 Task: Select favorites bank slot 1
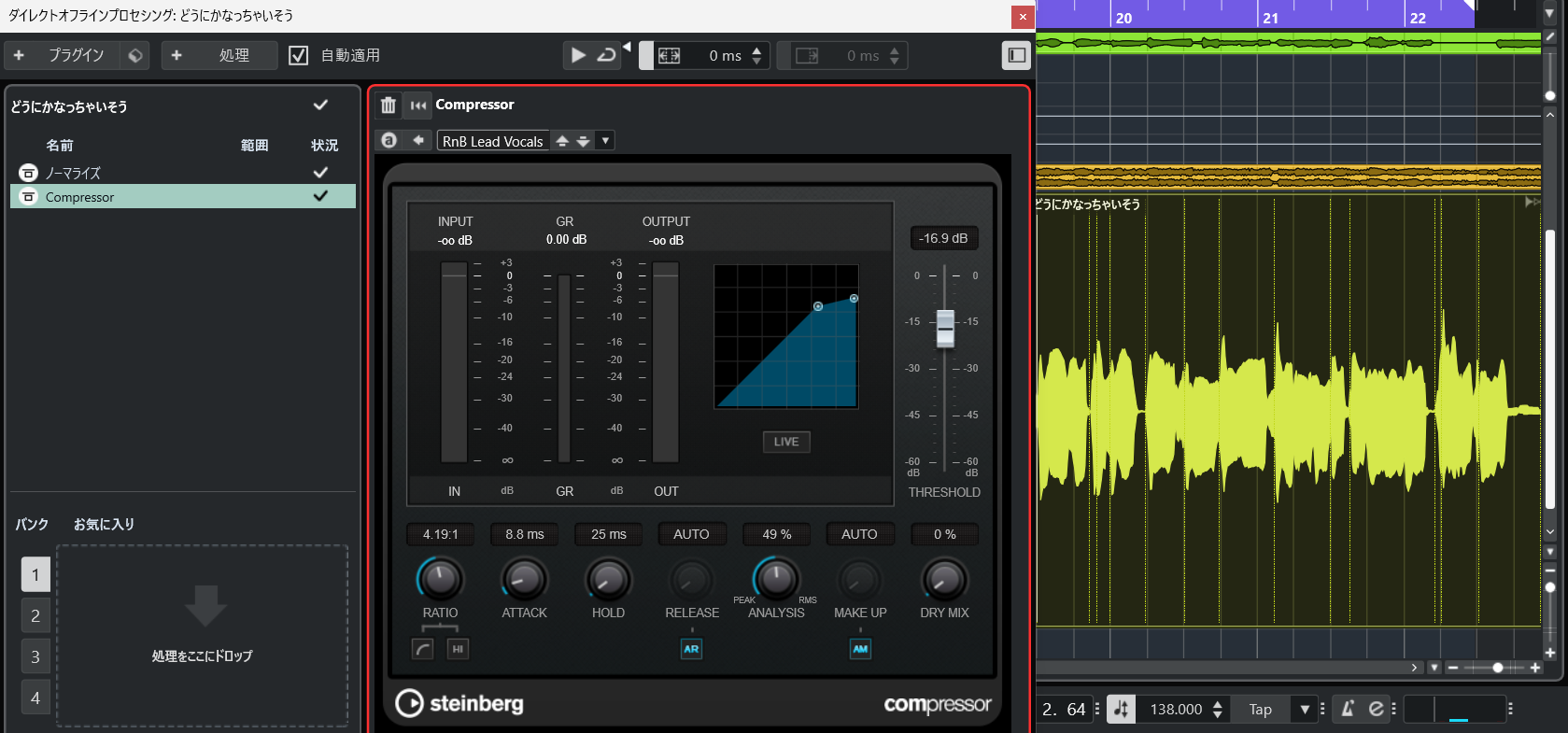point(35,574)
